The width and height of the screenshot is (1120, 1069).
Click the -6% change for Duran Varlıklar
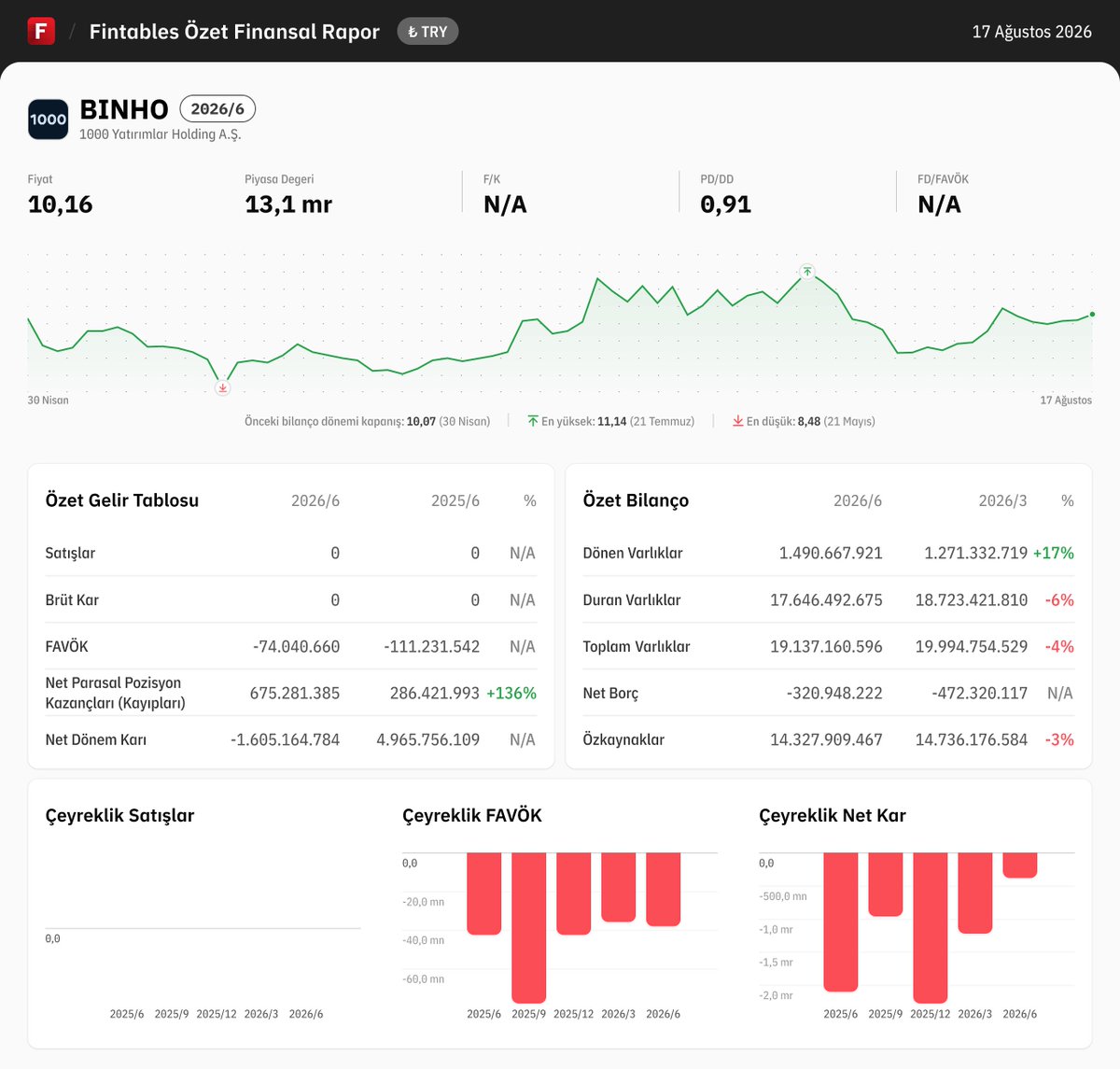point(1059,599)
